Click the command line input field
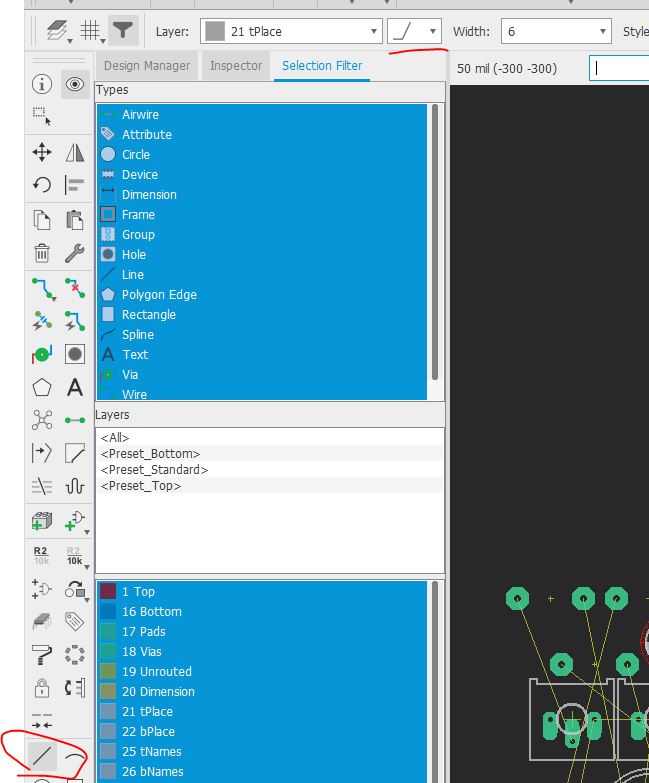 619,68
